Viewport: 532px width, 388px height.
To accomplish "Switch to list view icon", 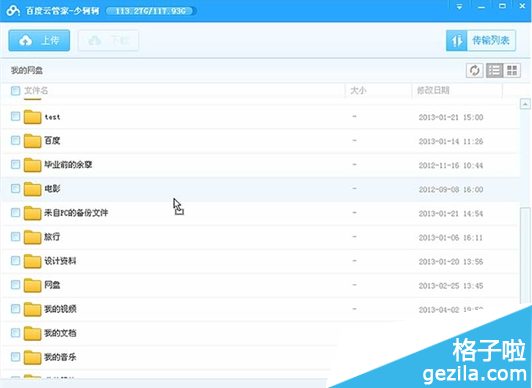I will [495, 71].
